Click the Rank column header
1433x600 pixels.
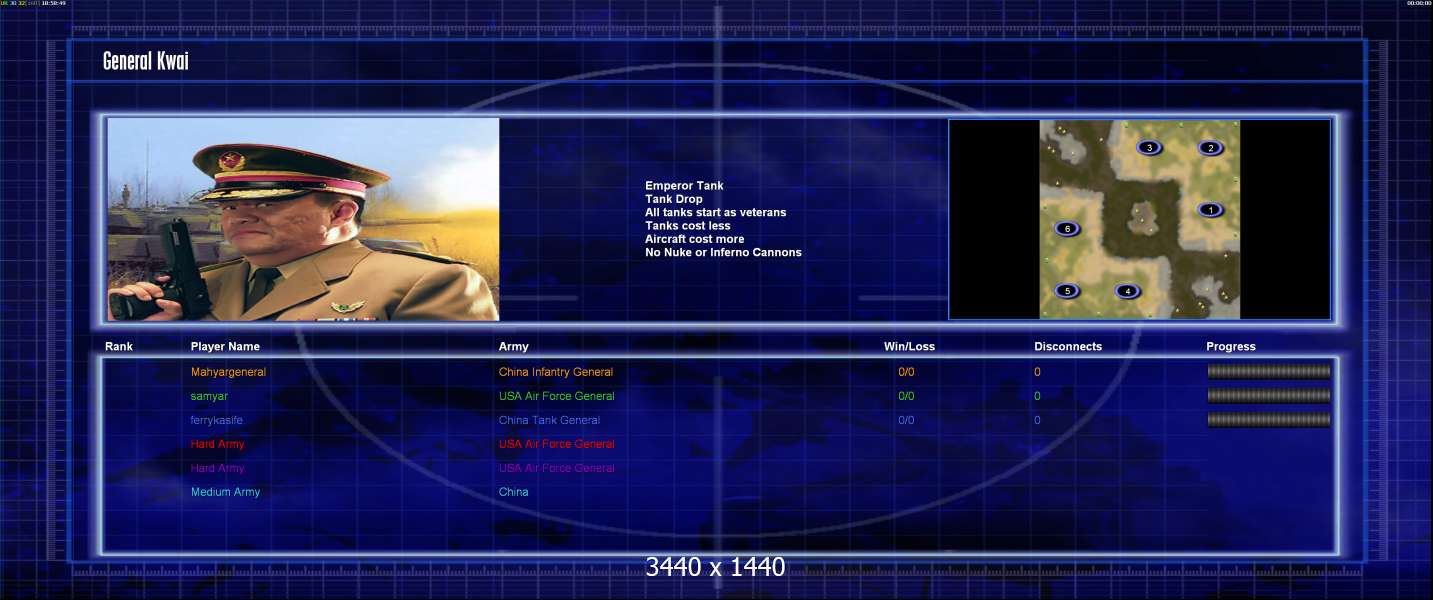point(119,347)
